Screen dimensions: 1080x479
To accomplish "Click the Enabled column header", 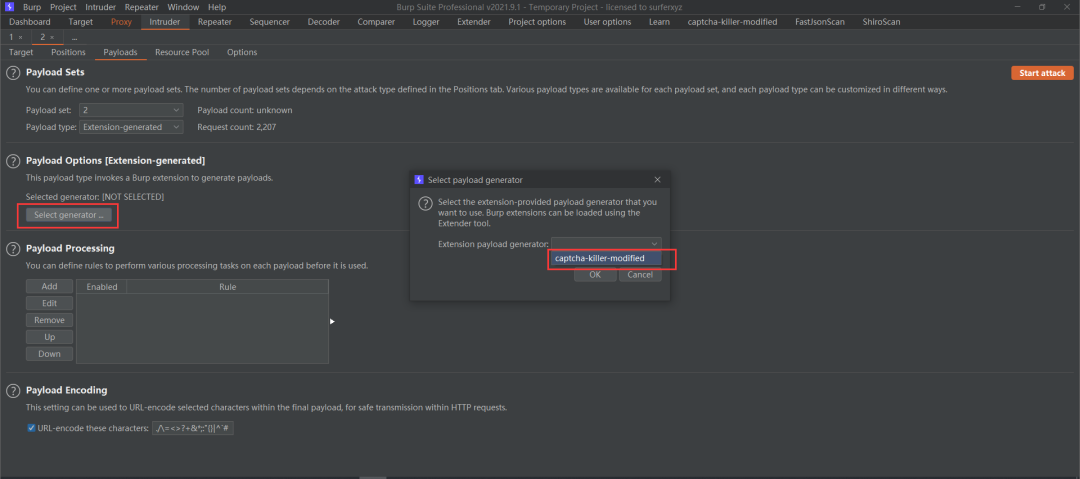I will tap(102, 287).
